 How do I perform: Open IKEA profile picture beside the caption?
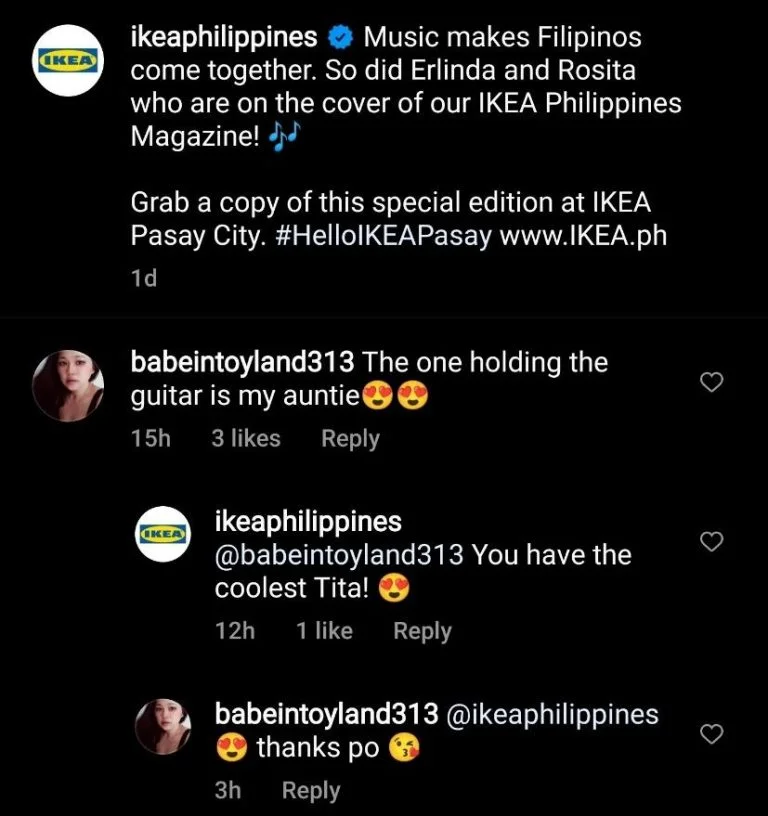click(x=68, y=60)
